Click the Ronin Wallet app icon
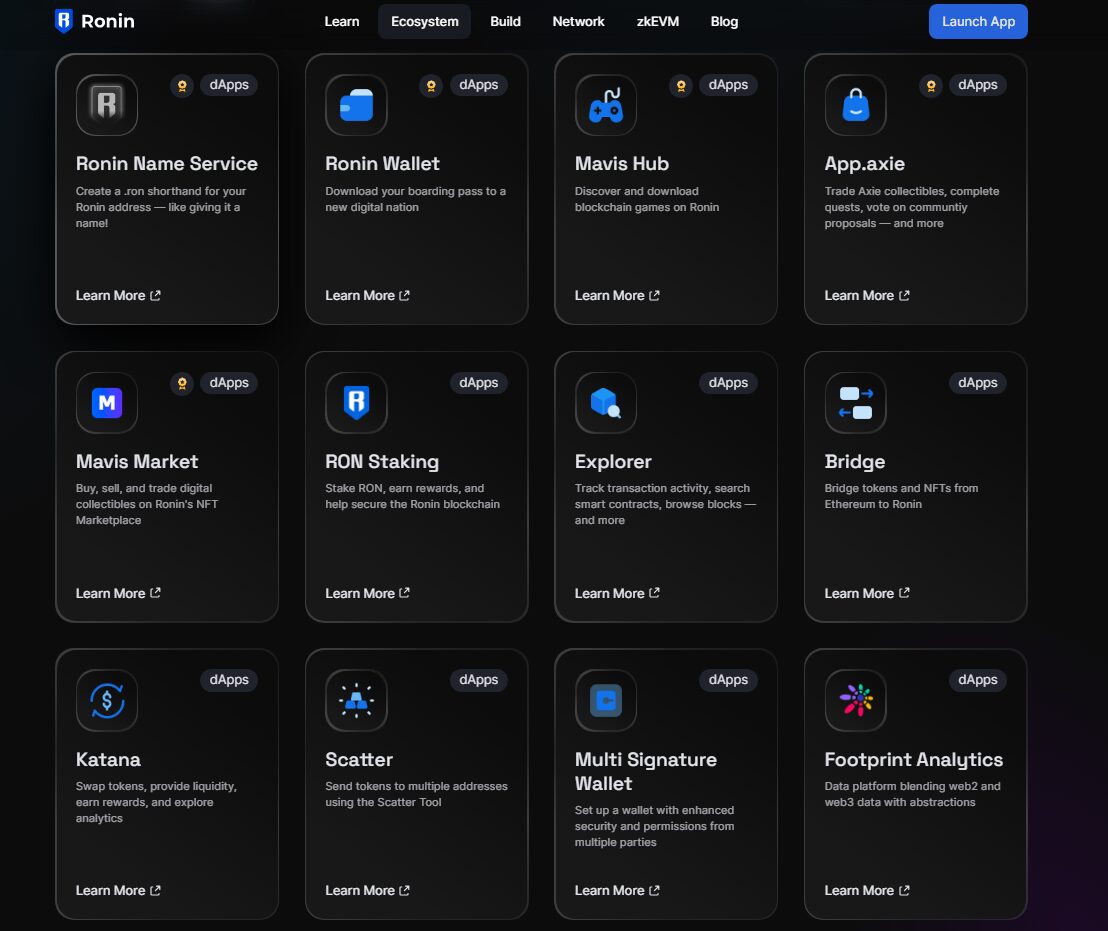 356,105
